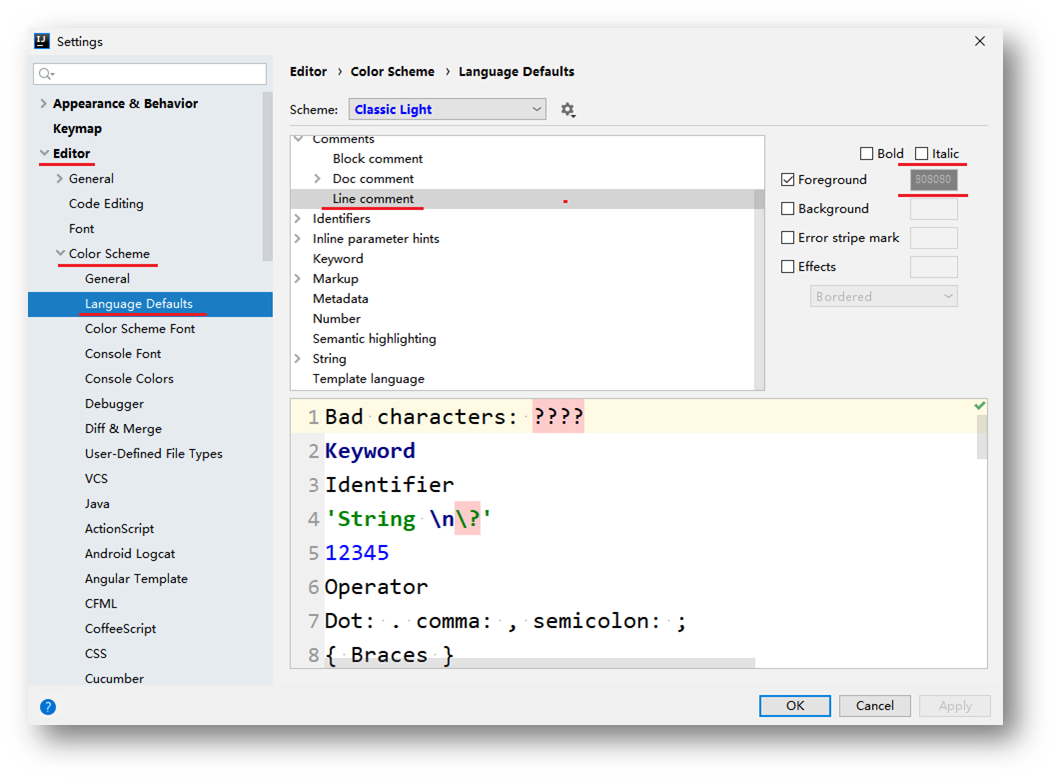Viewport: 1060px width, 782px height.
Task: Click the scheme settings gear icon
Action: click(x=568, y=109)
